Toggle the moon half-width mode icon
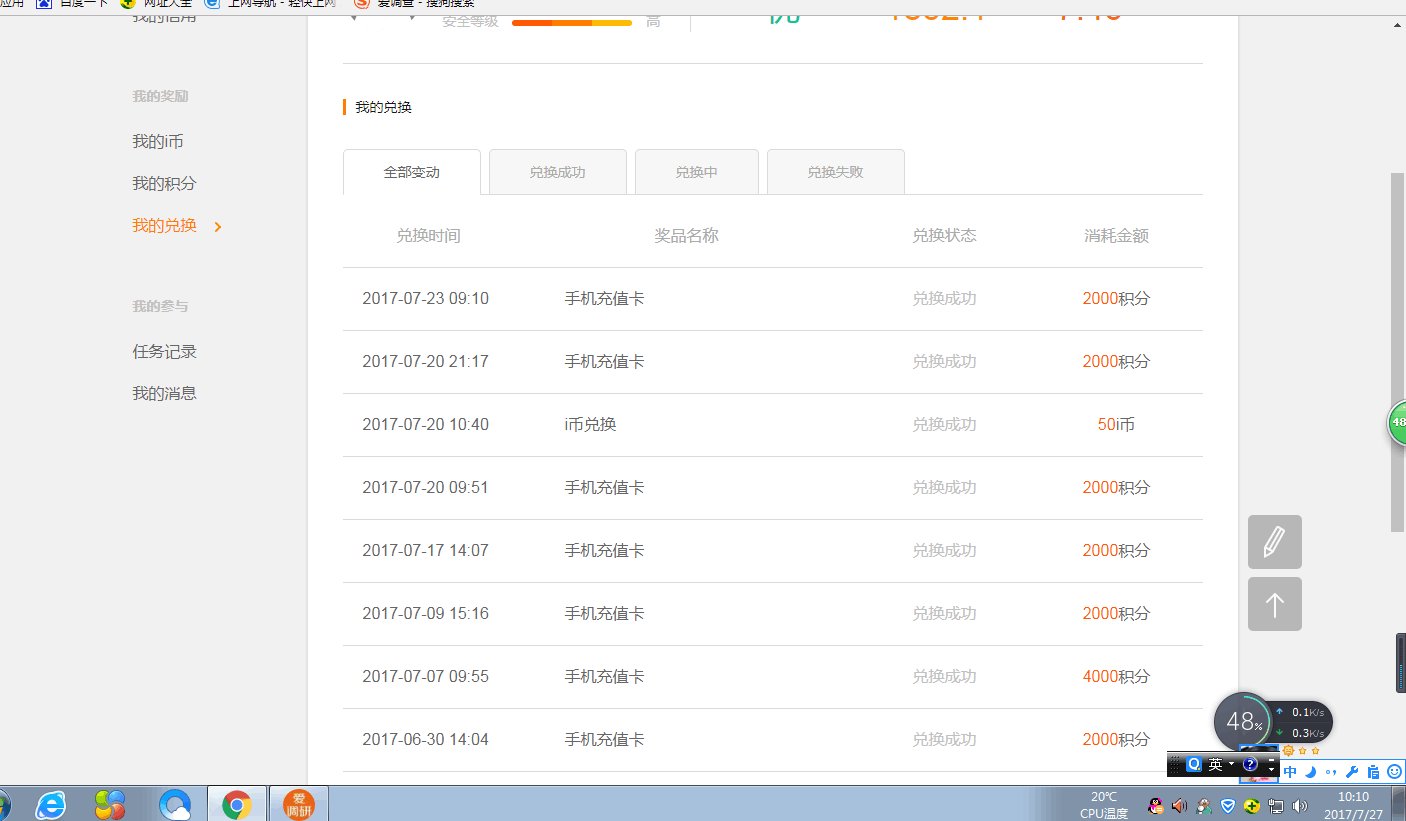The image size is (1406, 821). tap(1310, 772)
